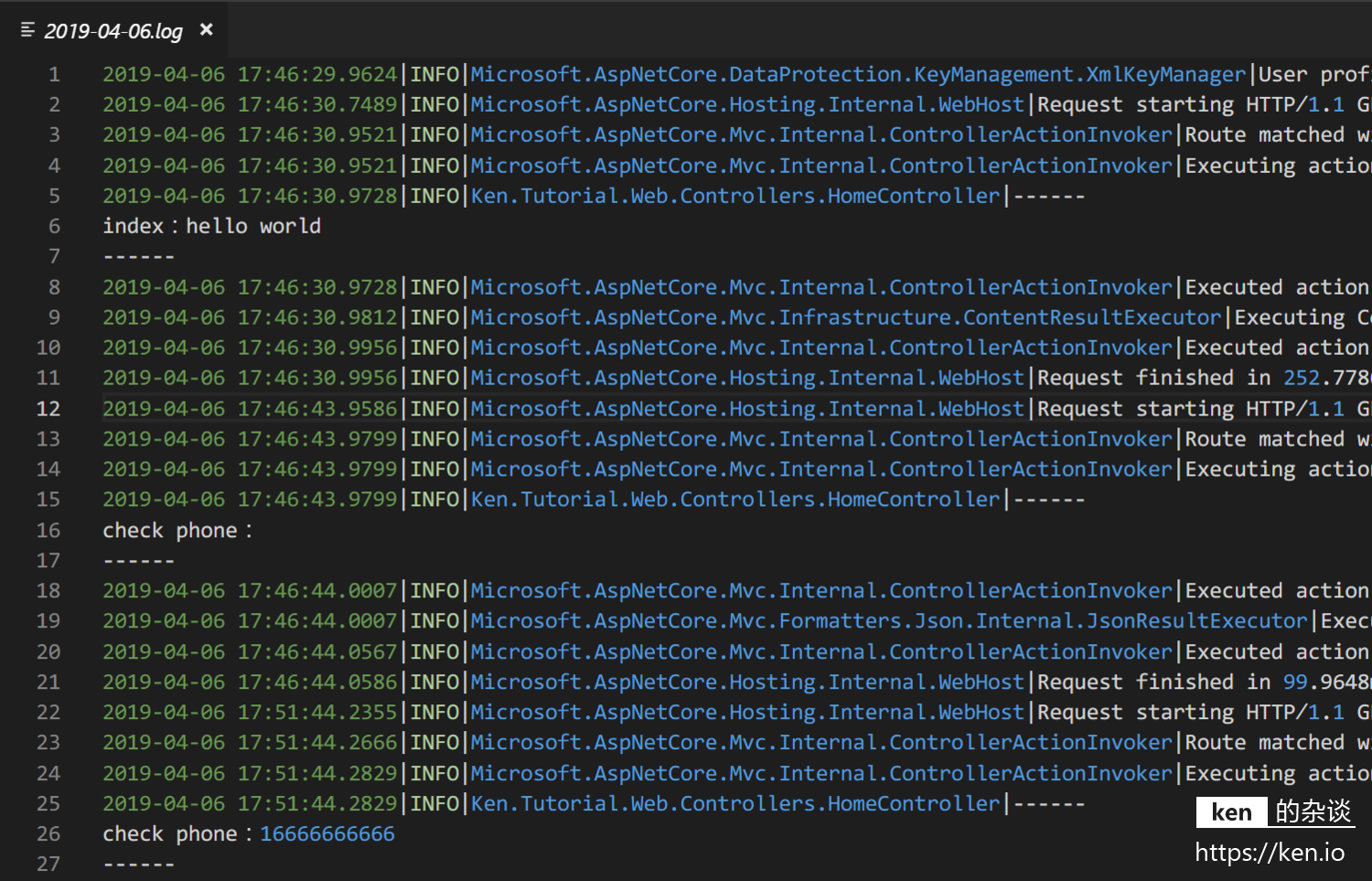Click line number 27 in the gutter
The height and width of the screenshot is (881, 1372).
pos(48,864)
